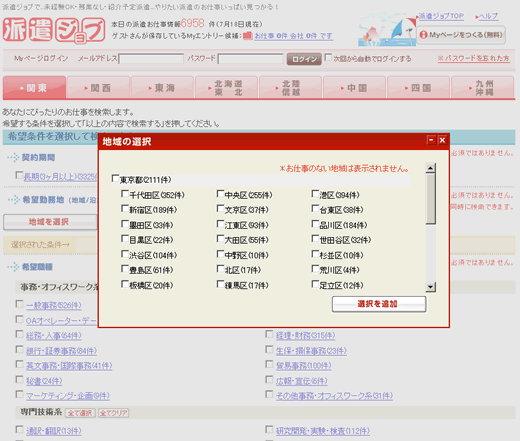The height and width of the screenshot is (441, 520).
Task: Open the 銀行・証券事務 link
Action: click(61, 350)
